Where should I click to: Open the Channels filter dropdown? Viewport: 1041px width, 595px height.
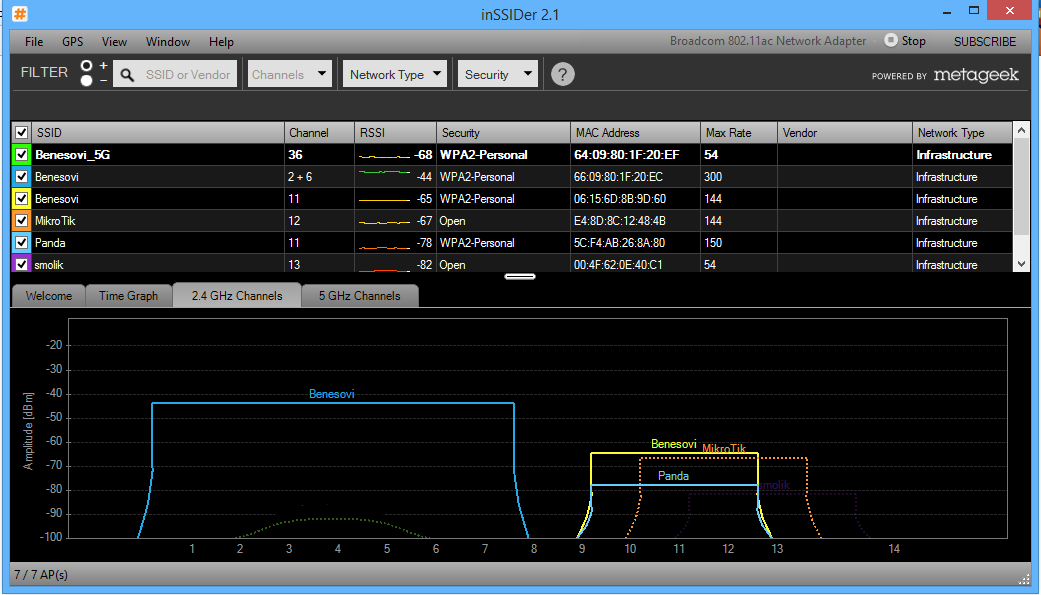tap(289, 74)
